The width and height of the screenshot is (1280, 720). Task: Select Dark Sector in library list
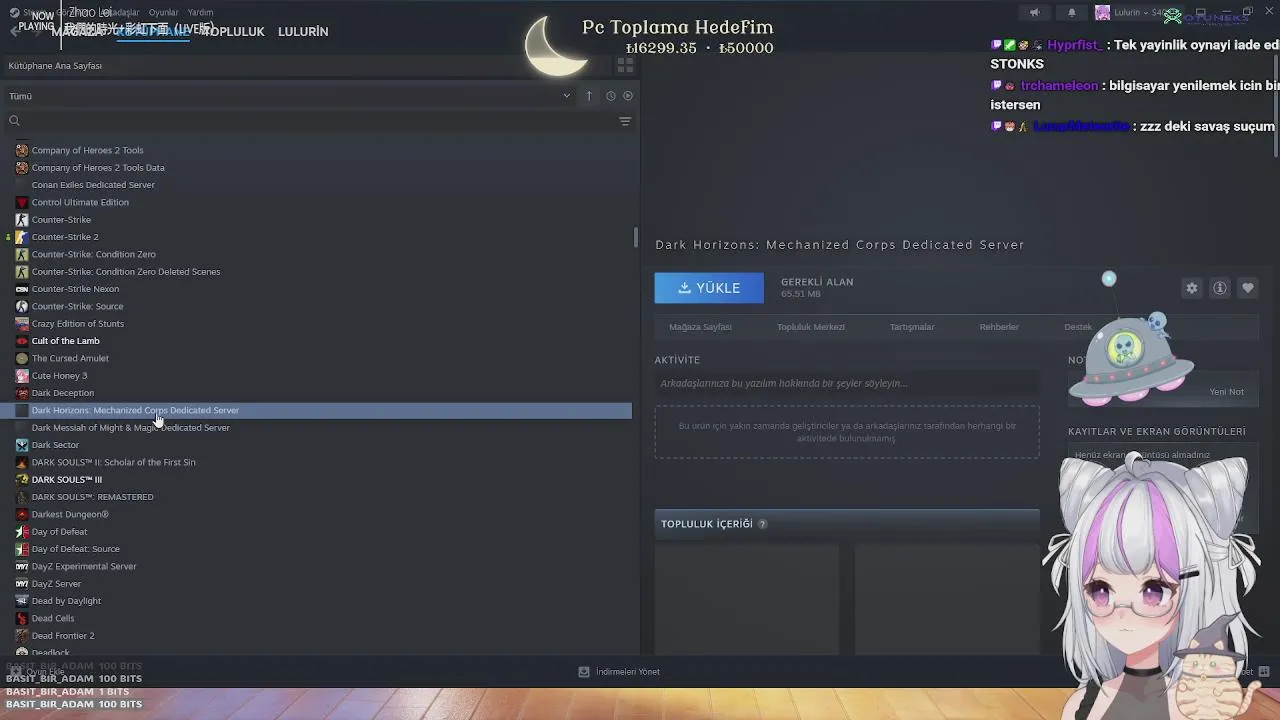point(55,445)
